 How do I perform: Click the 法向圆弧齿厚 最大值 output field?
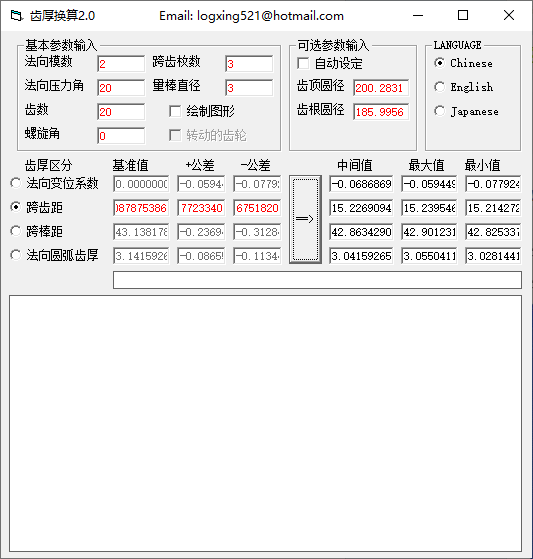coord(429,256)
